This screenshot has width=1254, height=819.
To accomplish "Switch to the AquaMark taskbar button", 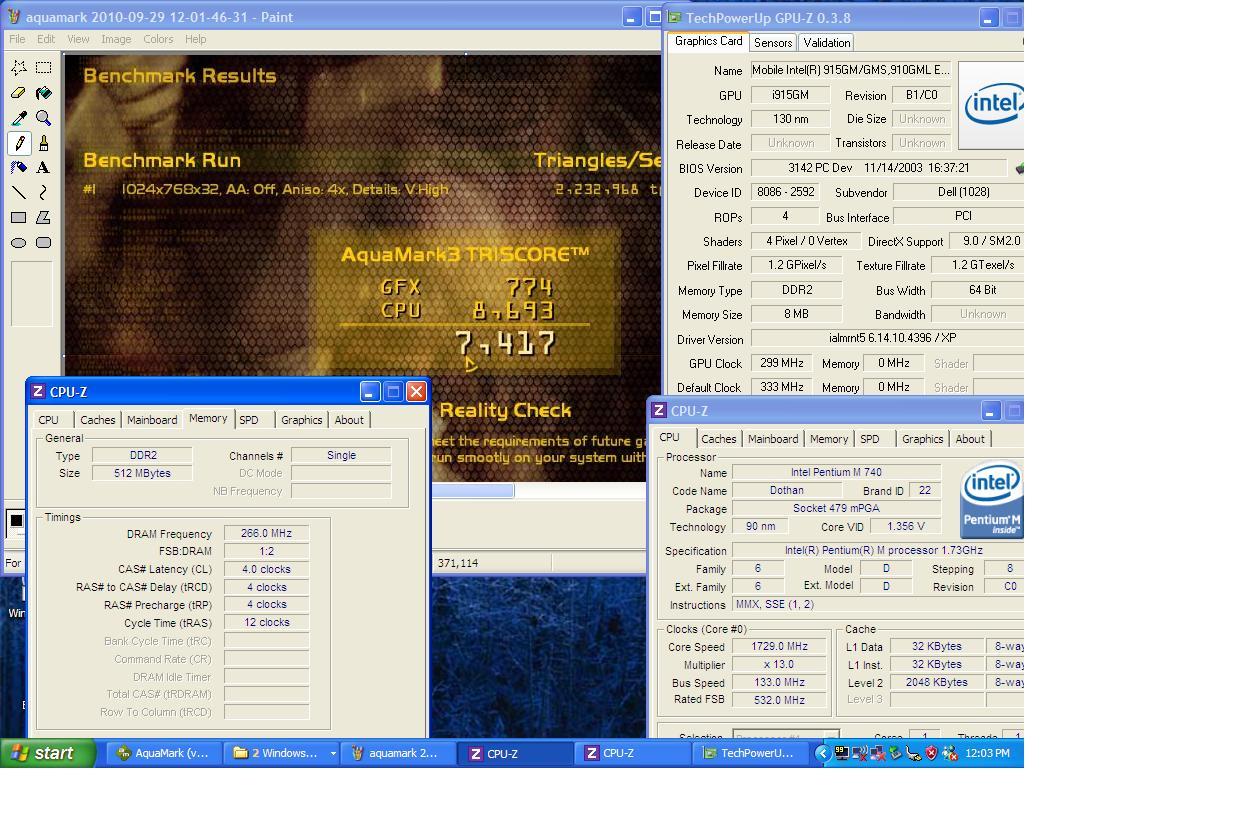I will pos(164,753).
